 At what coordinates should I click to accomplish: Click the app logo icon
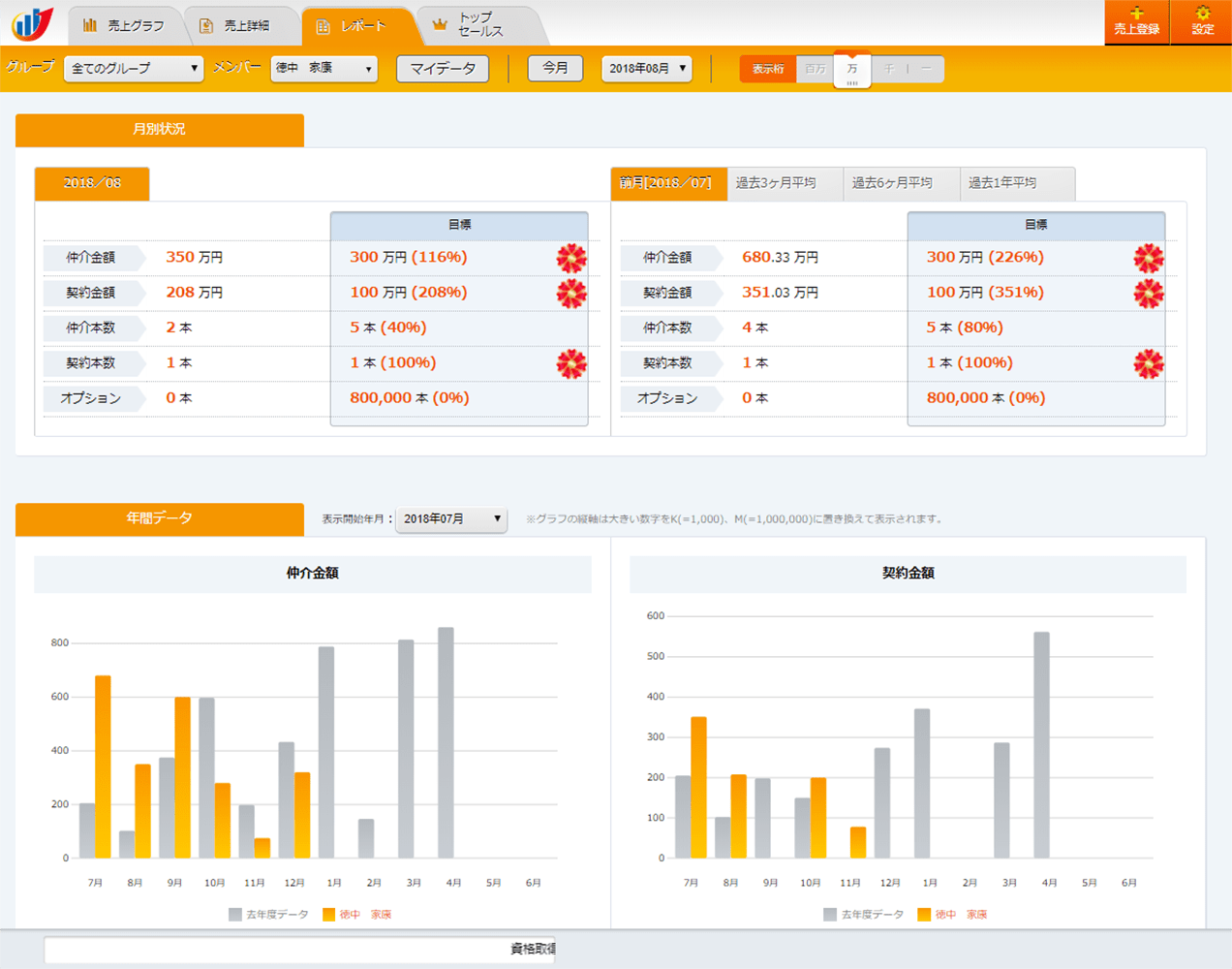coord(32,23)
